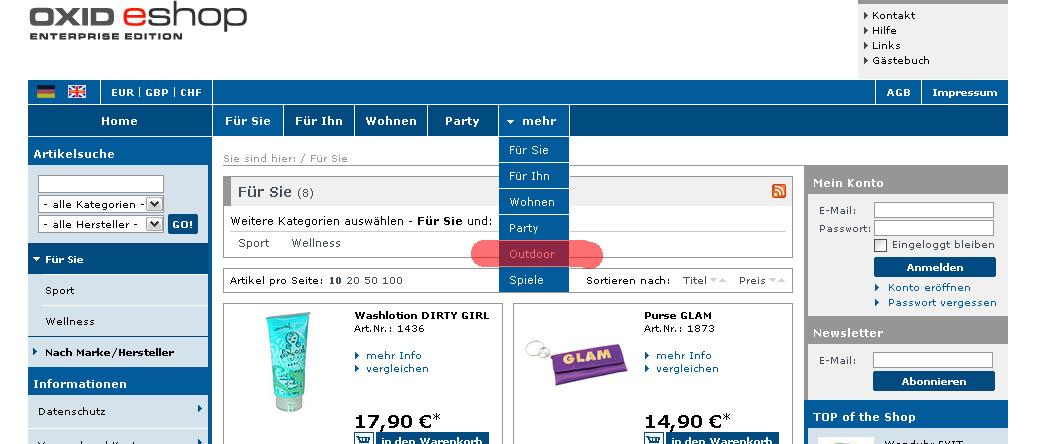Select Spiele in the mehr menu
This screenshot has width=1046, height=444.
(527, 280)
